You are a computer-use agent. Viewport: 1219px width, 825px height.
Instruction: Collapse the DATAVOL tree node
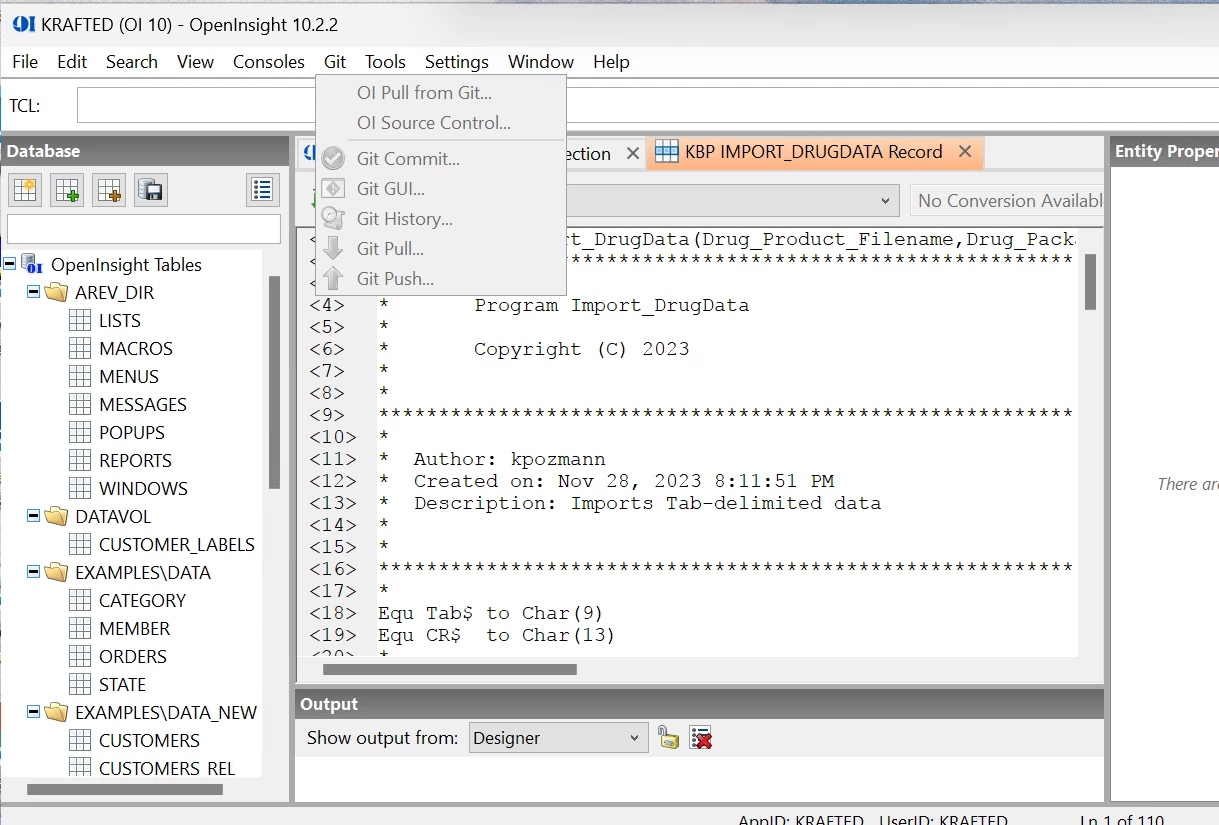click(33, 517)
